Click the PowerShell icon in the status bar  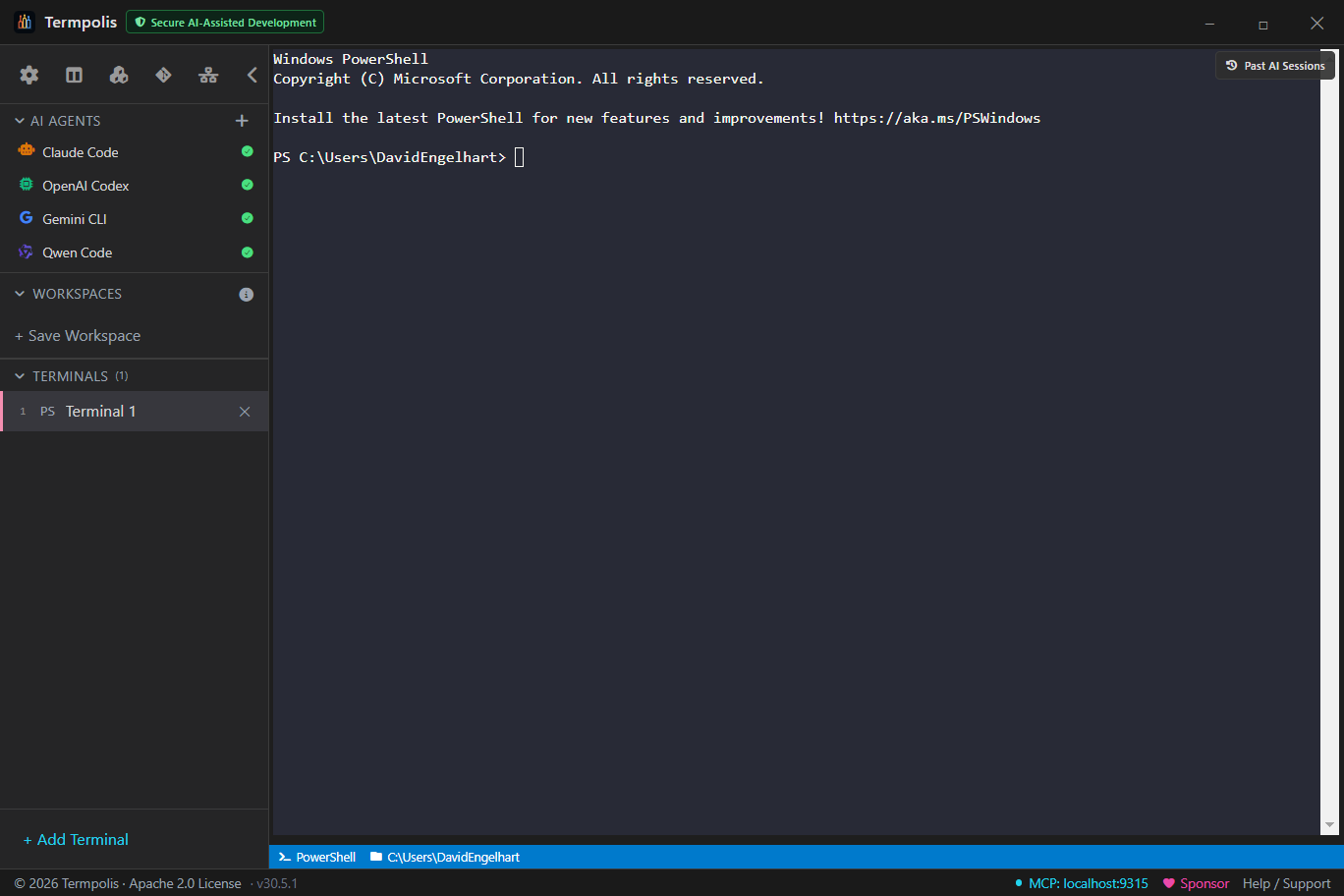pos(284,857)
